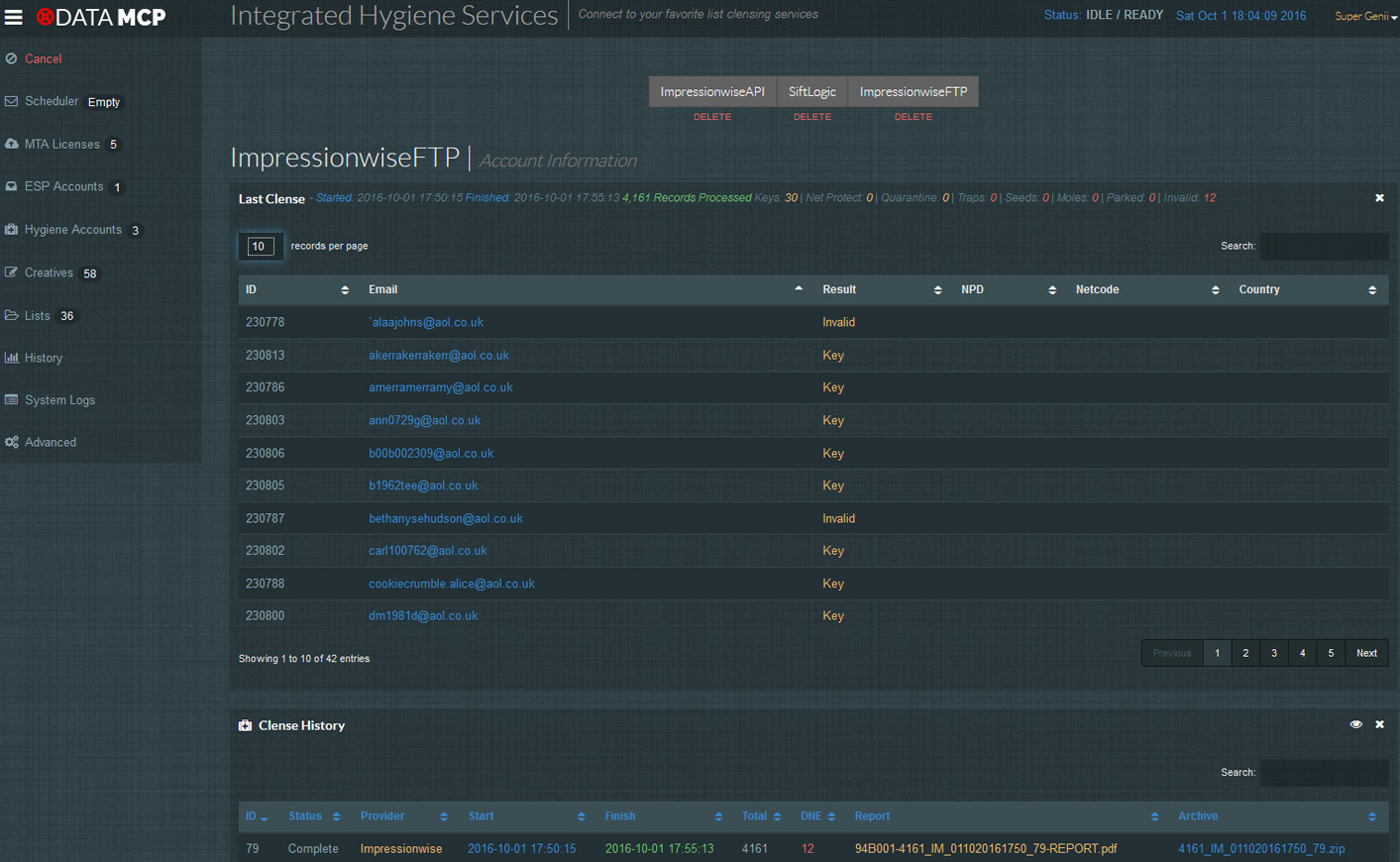Toggle Clense History visibility eye icon
Image resolution: width=1400 pixels, height=862 pixels.
(x=1356, y=724)
